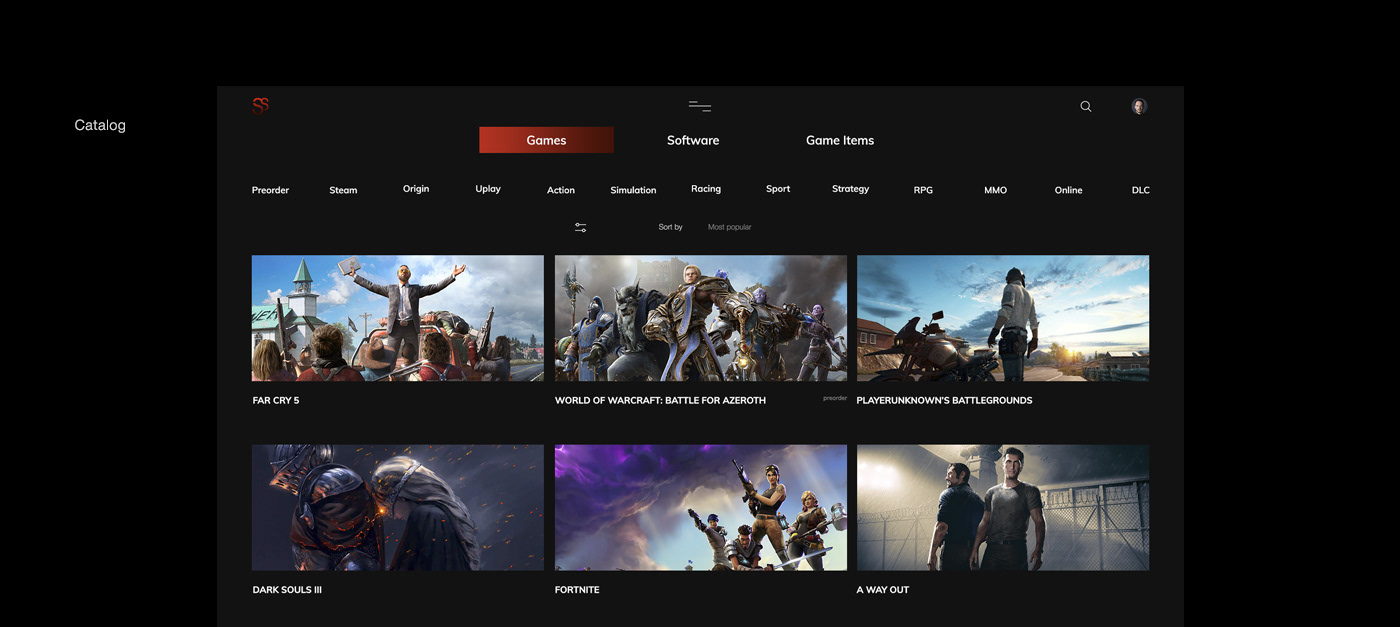Click the DARK SOULS III title

(x=287, y=590)
